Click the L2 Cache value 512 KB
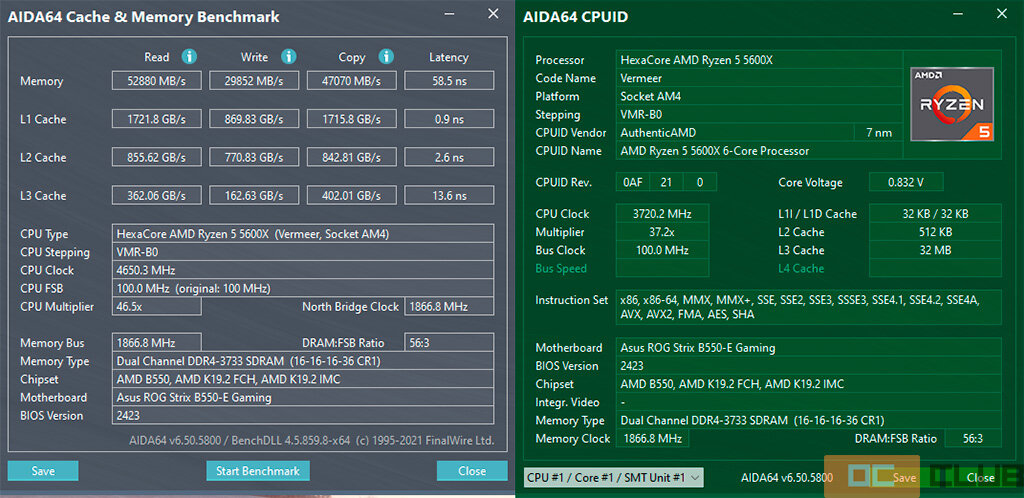The width and height of the screenshot is (1024, 498). 935,232
